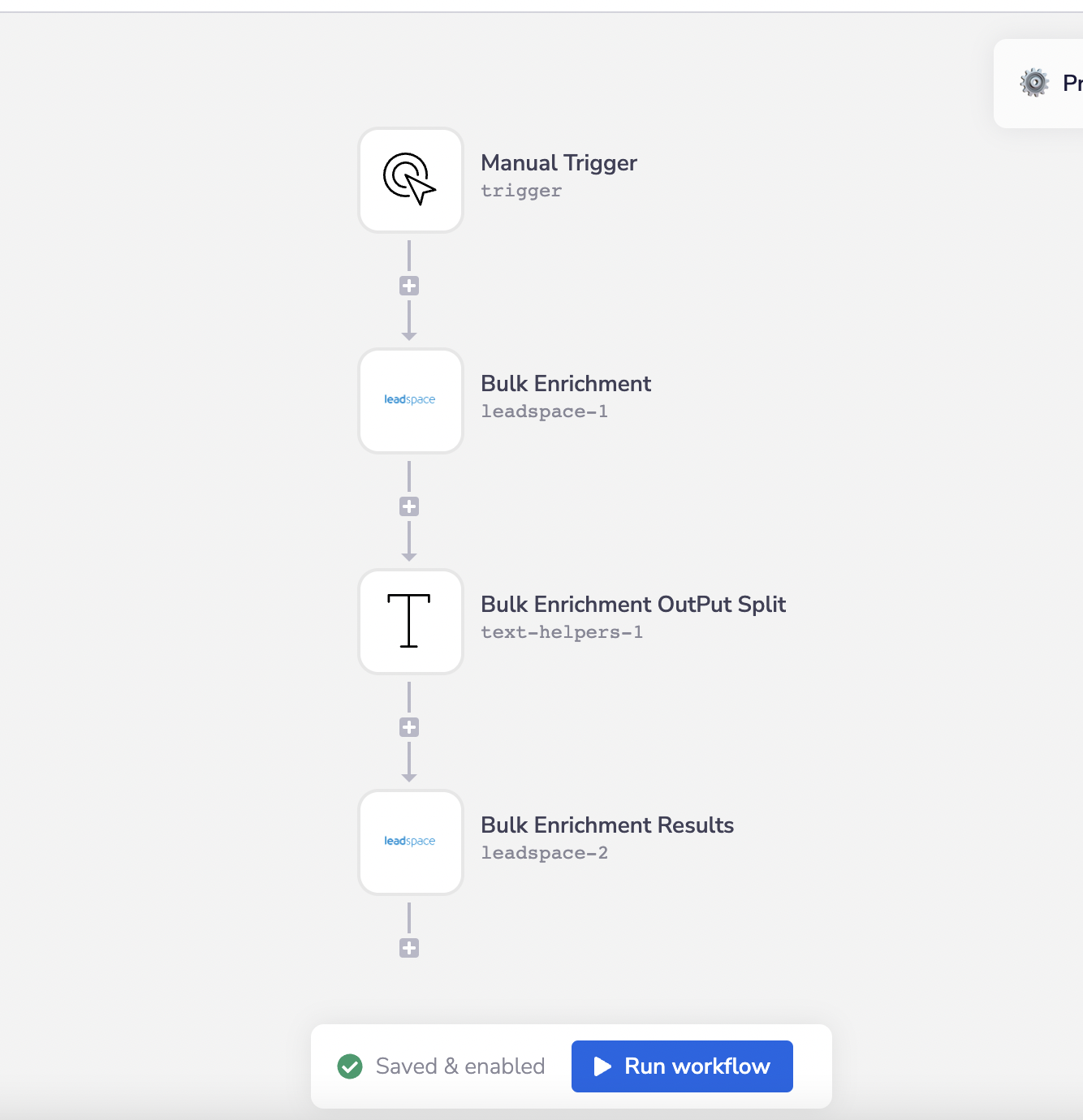Click the gear icon in top-right panel
Screen dimensions: 1083x1120
click(x=1034, y=83)
